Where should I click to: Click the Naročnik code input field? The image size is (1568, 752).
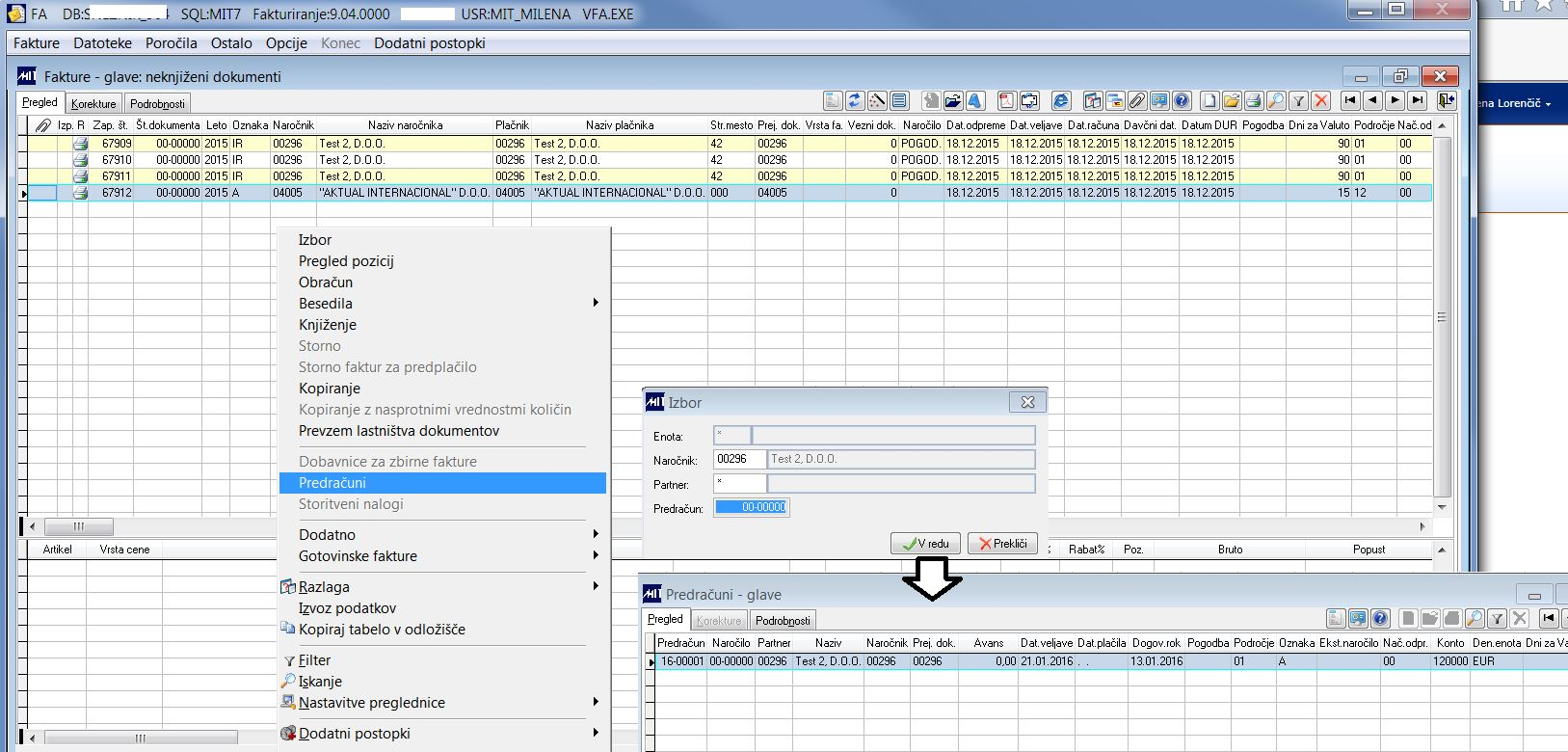(739, 460)
